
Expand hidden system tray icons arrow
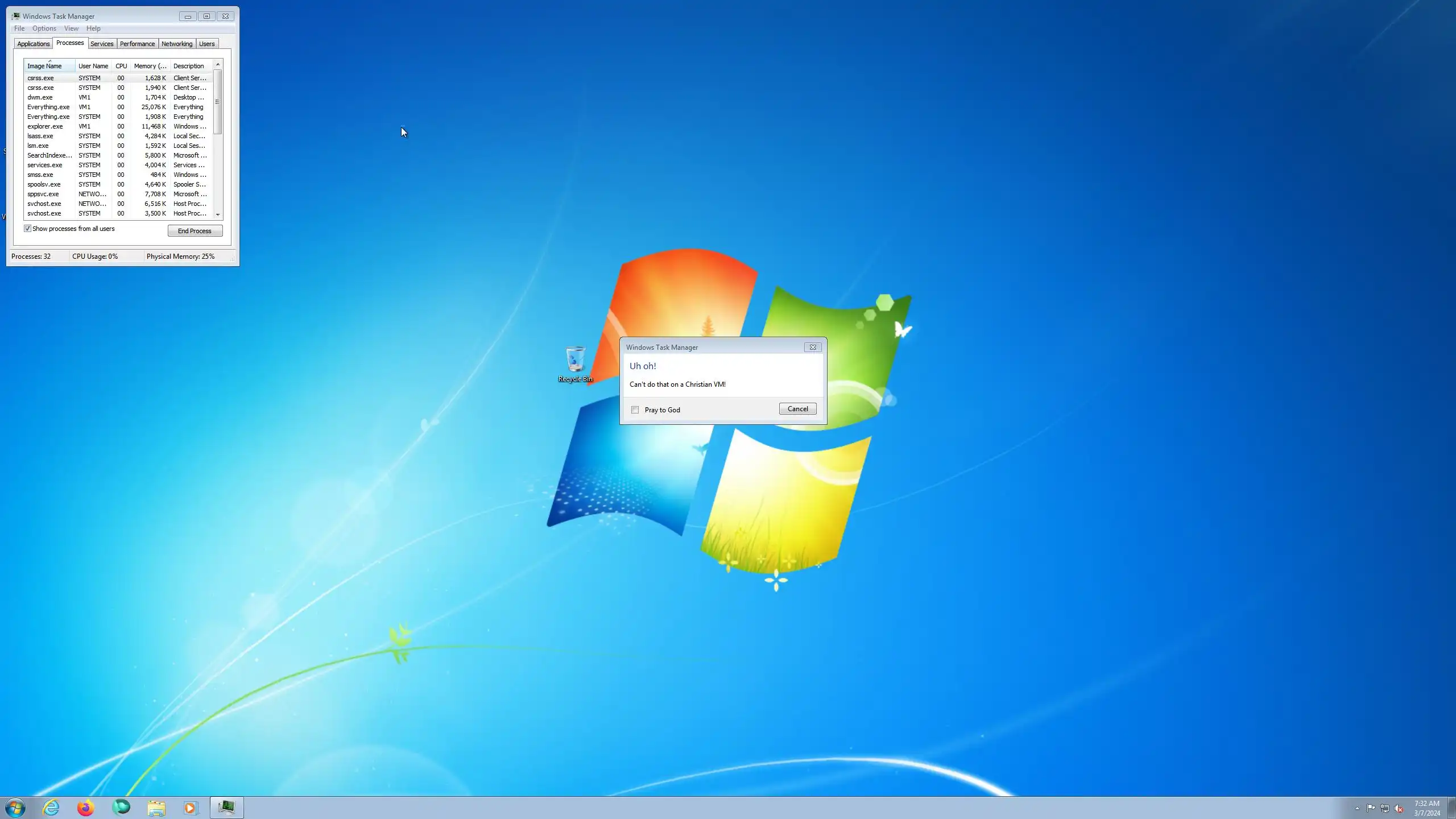pyautogui.click(x=1357, y=808)
